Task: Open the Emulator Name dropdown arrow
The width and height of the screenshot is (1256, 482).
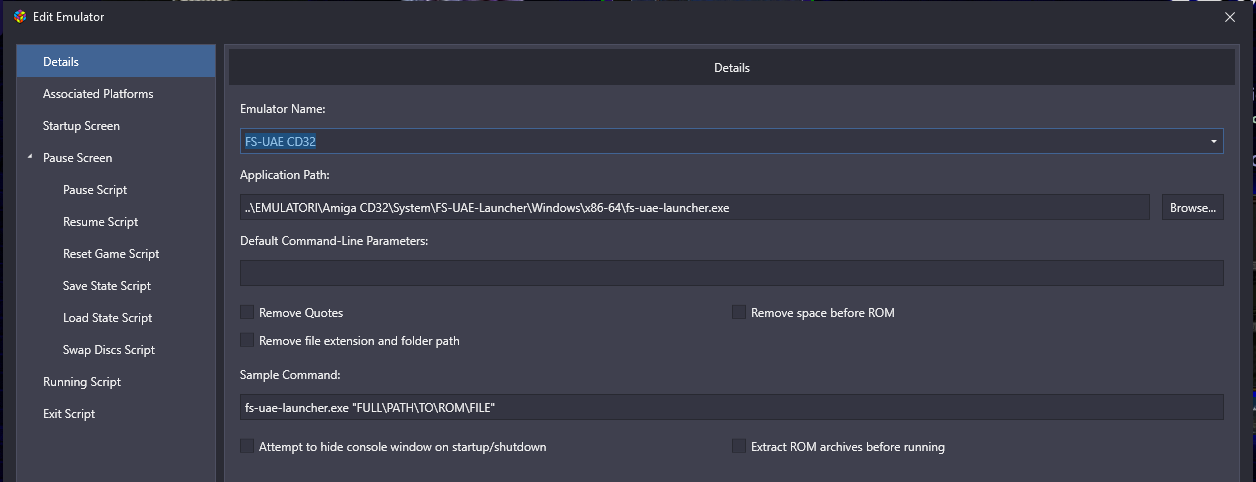Action: coord(1214,141)
